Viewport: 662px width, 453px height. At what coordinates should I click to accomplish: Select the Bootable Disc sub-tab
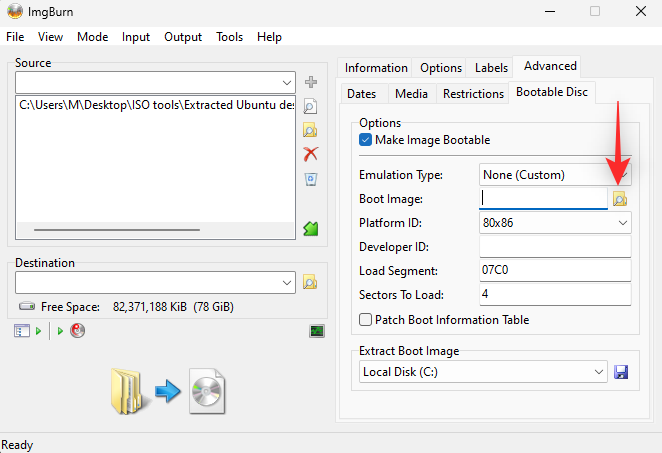552,92
